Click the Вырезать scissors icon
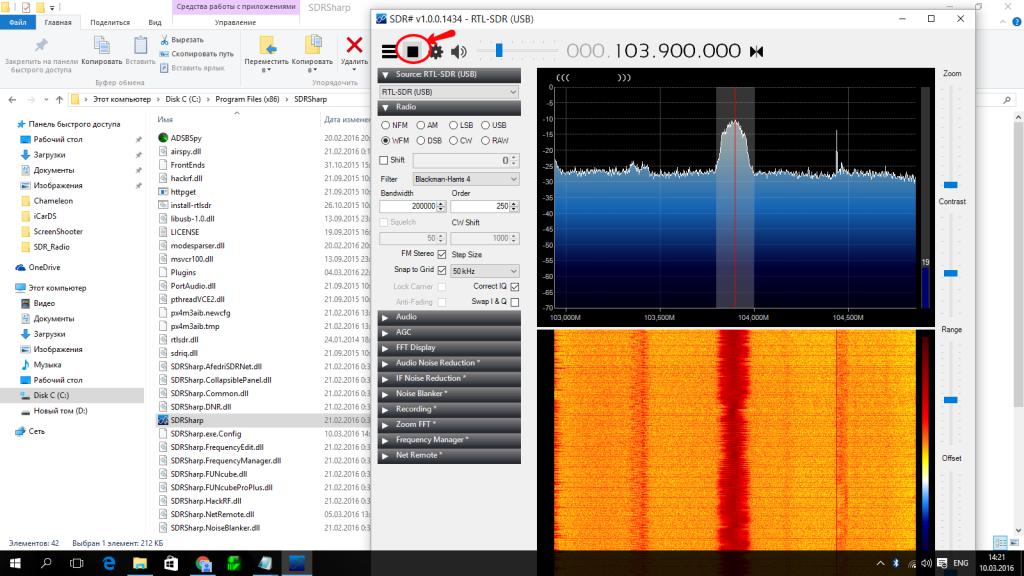 click(163, 40)
